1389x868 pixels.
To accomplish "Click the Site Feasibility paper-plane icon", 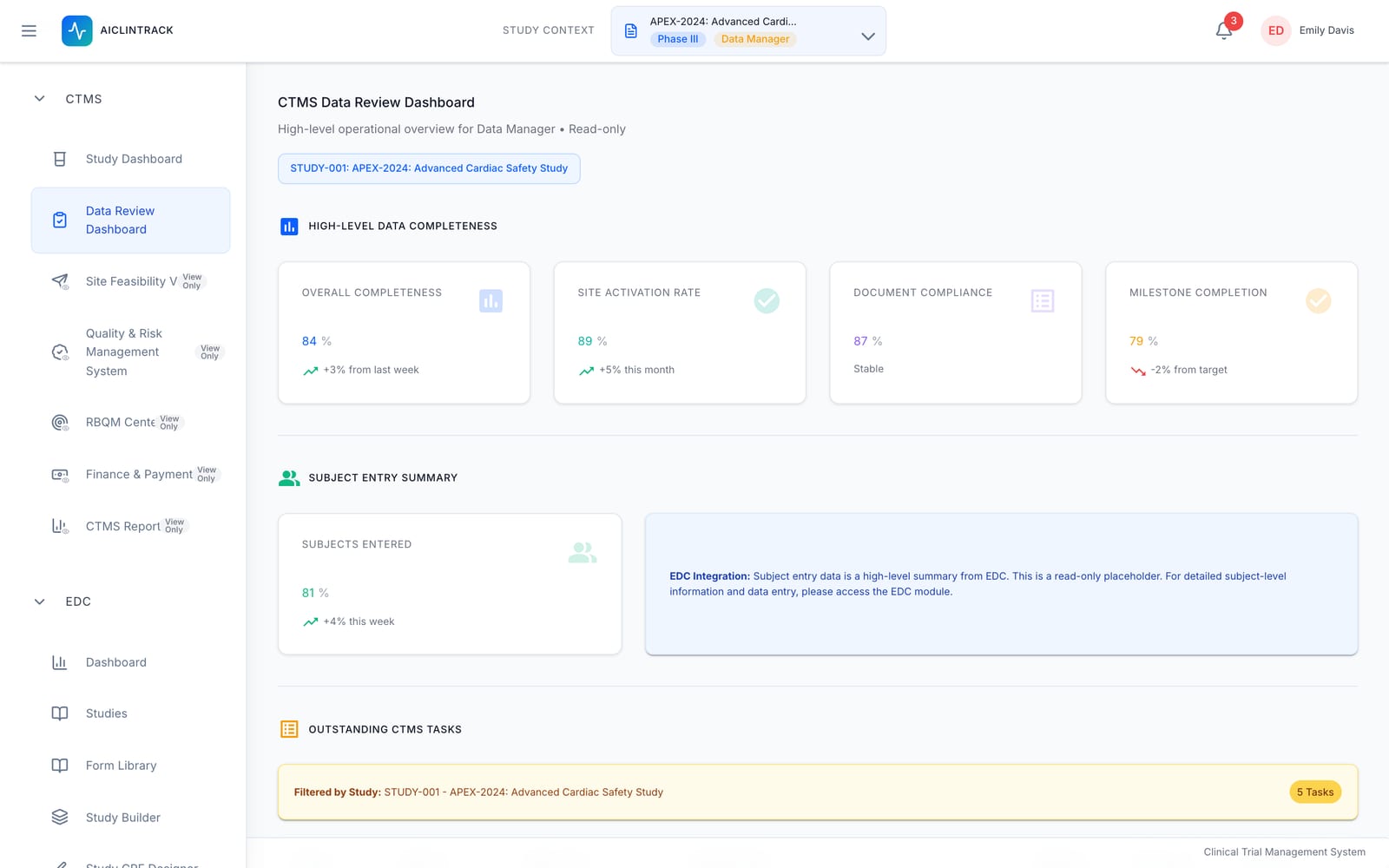I will (x=60, y=281).
